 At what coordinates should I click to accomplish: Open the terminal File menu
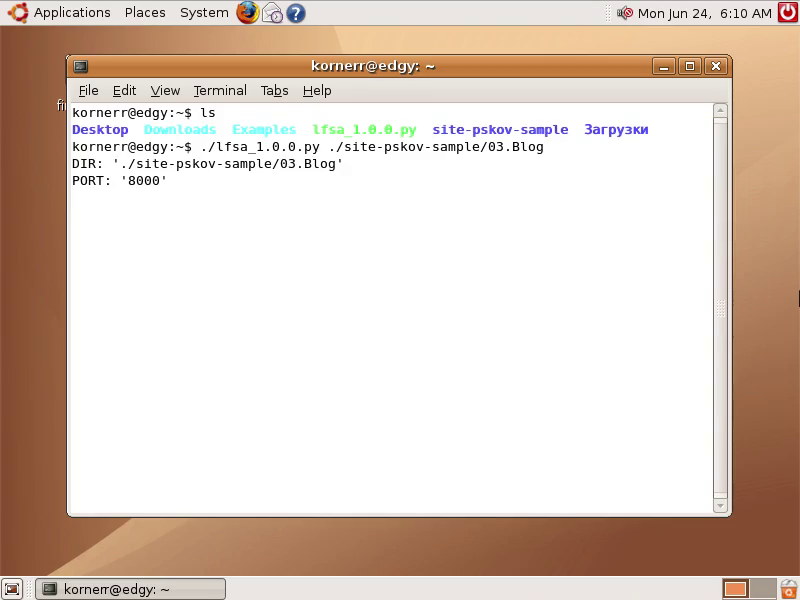pyautogui.click(x=89, y=90)
